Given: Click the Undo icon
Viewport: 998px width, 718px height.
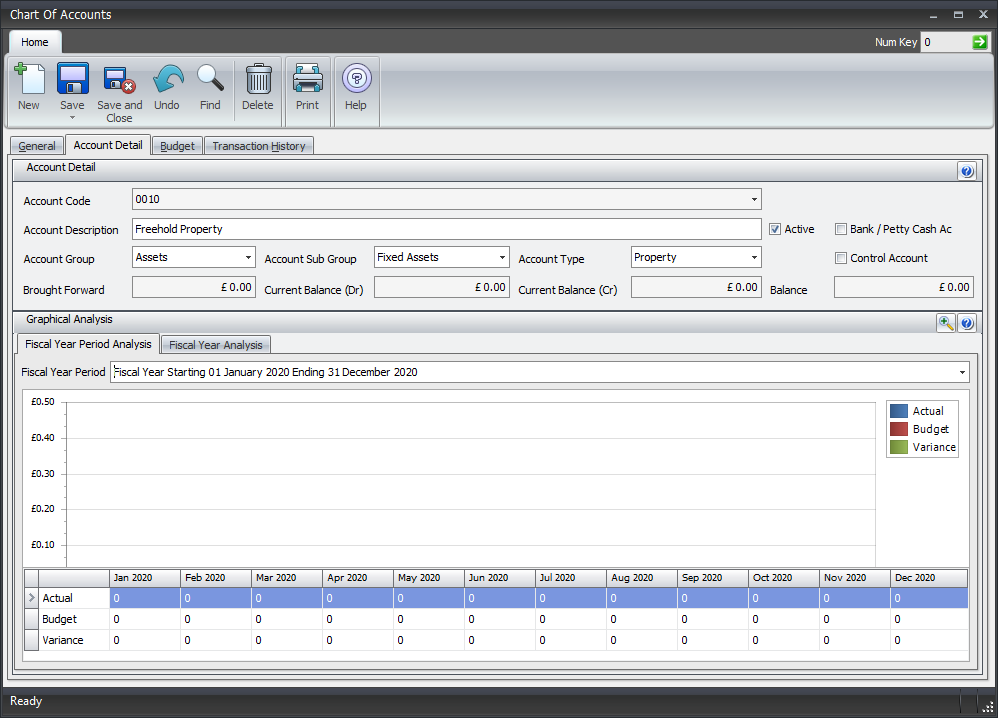Looking at the screenshot, I should click(x=167, y=88).
